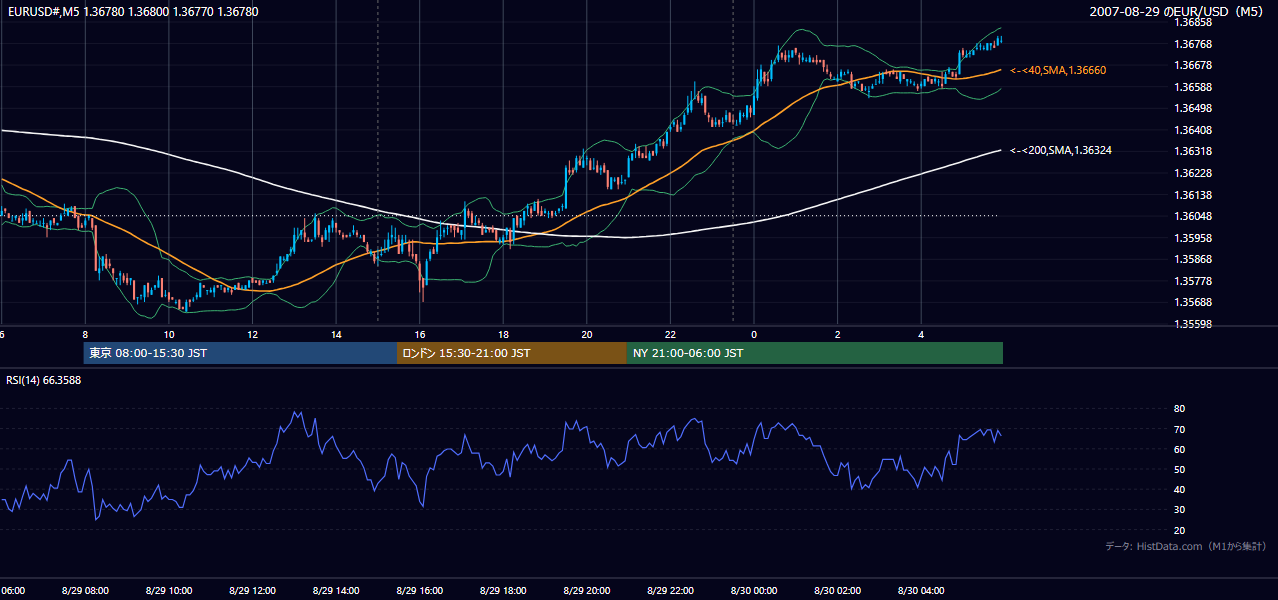Click price level 1.36048 on axis
This screenshot has width=1278, height=600.
(x=1191, y=216)
